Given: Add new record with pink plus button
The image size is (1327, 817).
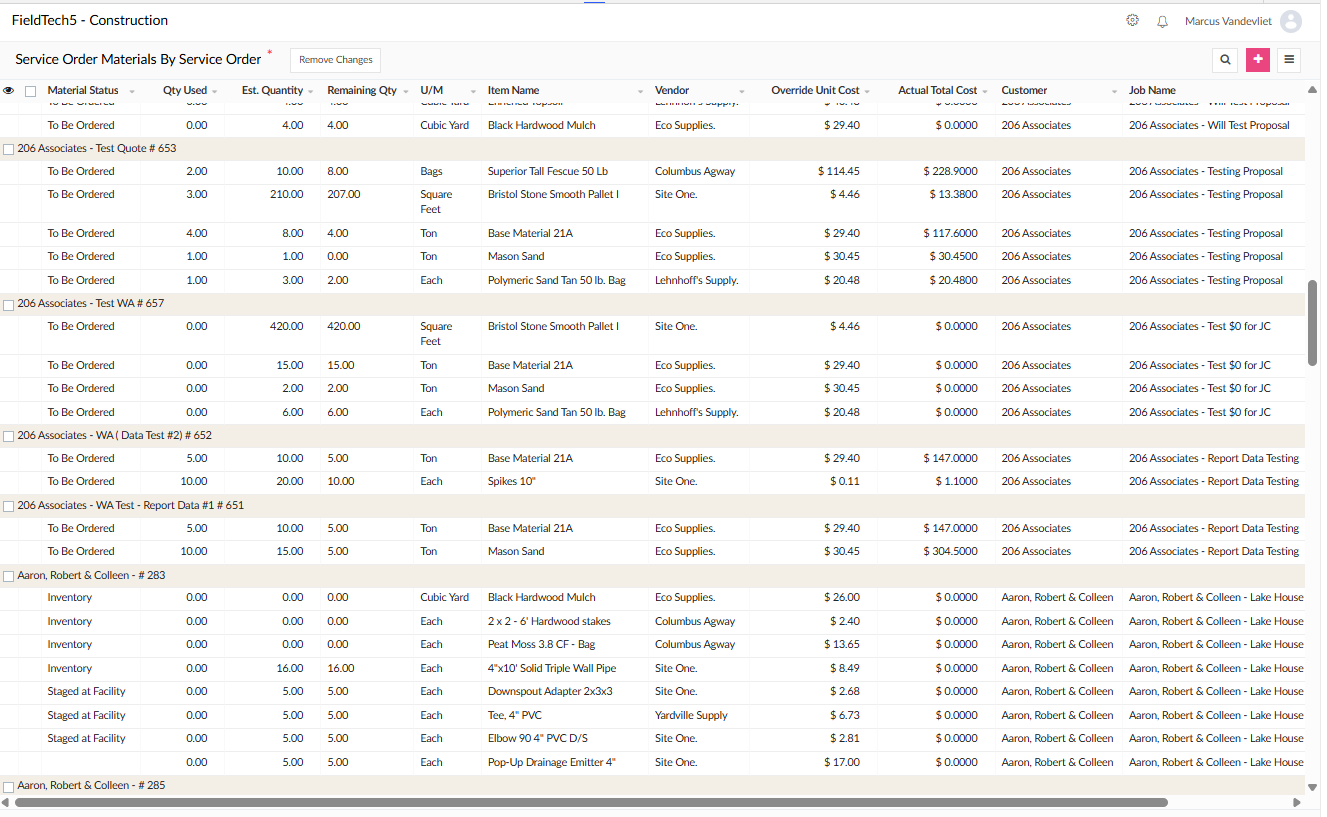Looking at the screenshot, I should 1258,60.
